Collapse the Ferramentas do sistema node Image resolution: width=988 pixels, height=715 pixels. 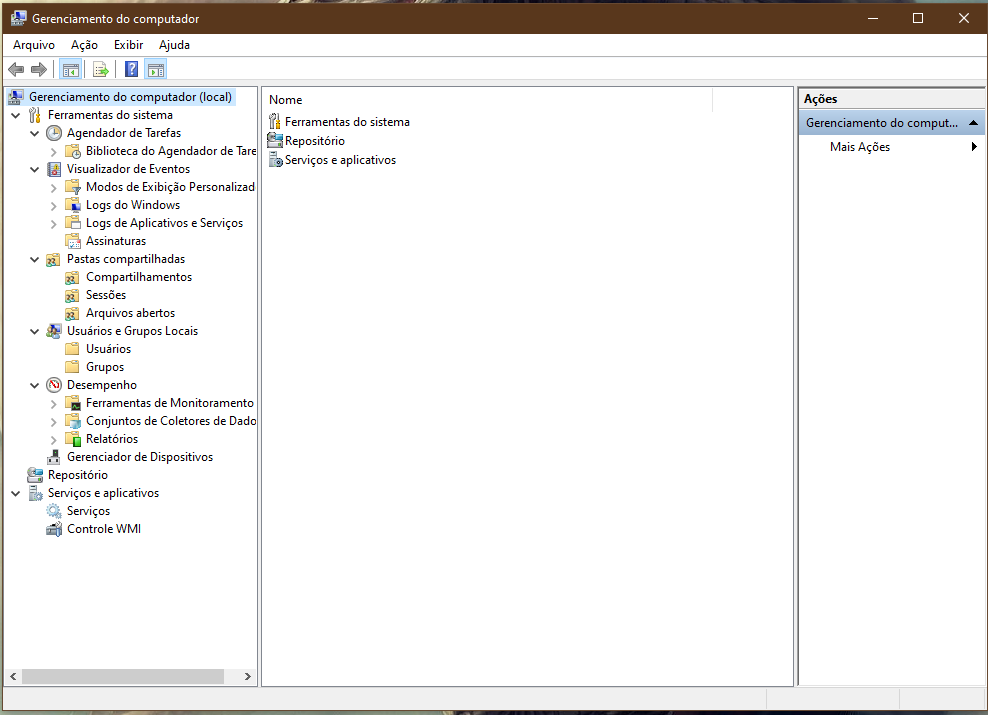16,115
